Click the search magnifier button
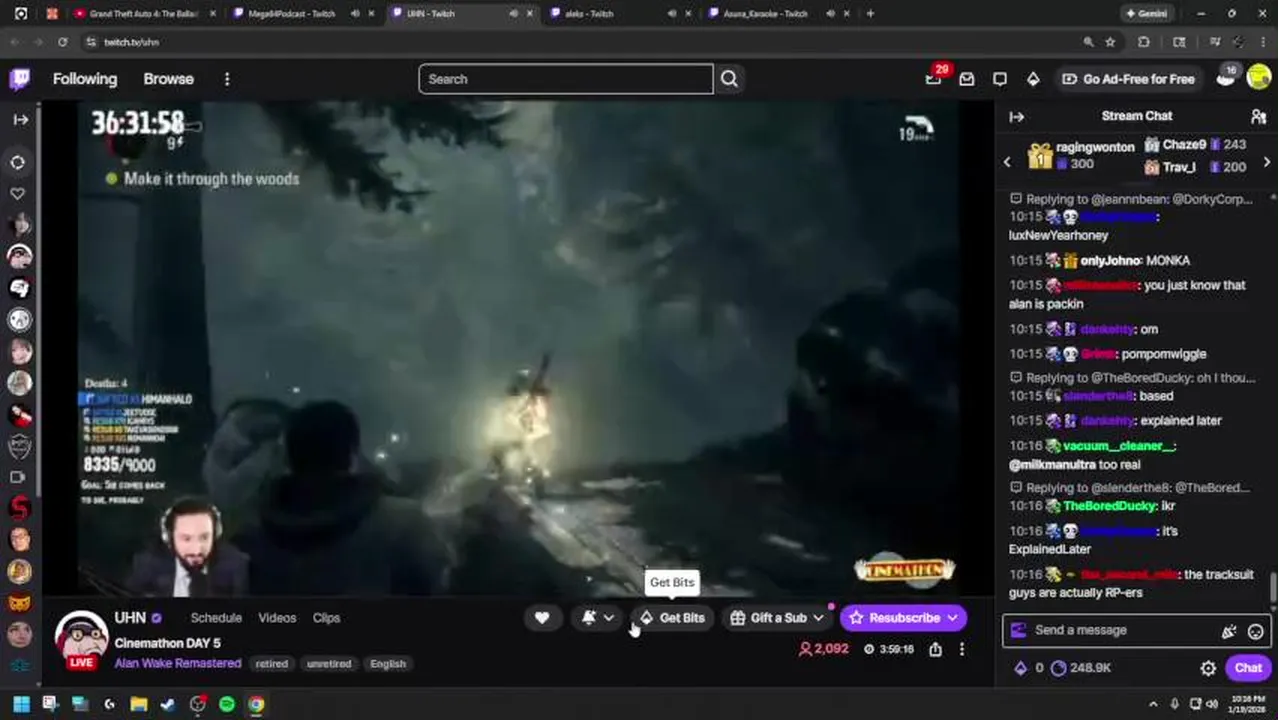The height and width of the screenshot is (720, 1278). (729, 79)
